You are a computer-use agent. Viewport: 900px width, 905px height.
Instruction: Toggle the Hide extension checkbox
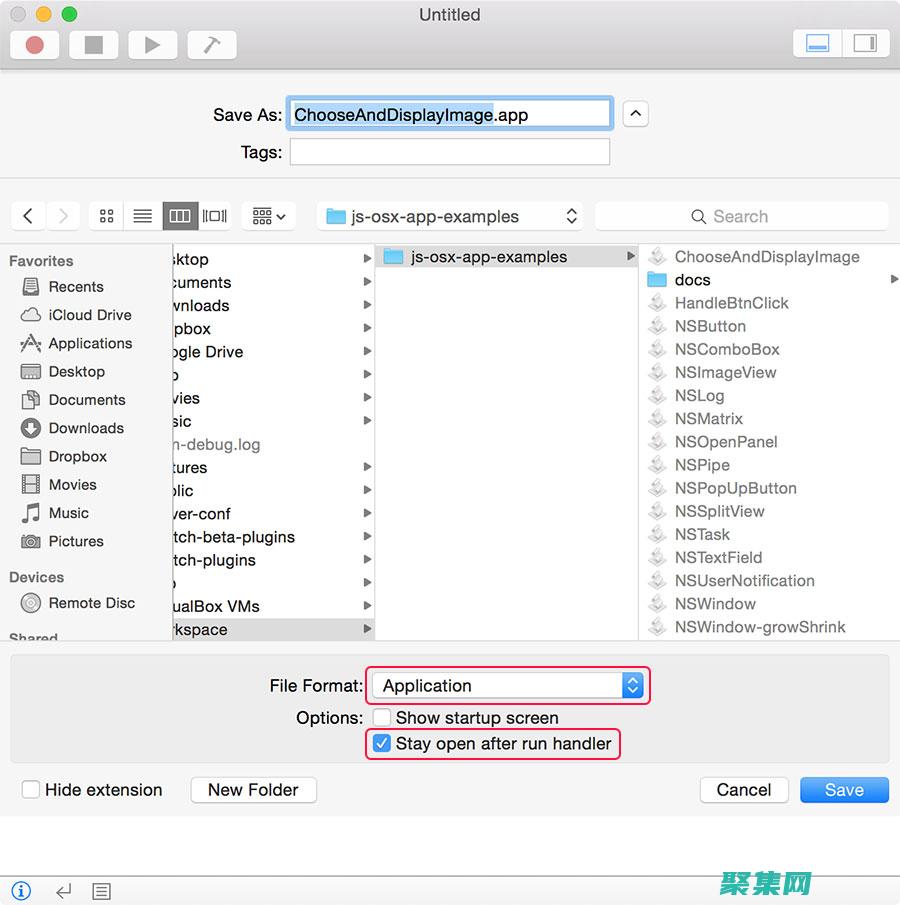(x=31, y=790)
